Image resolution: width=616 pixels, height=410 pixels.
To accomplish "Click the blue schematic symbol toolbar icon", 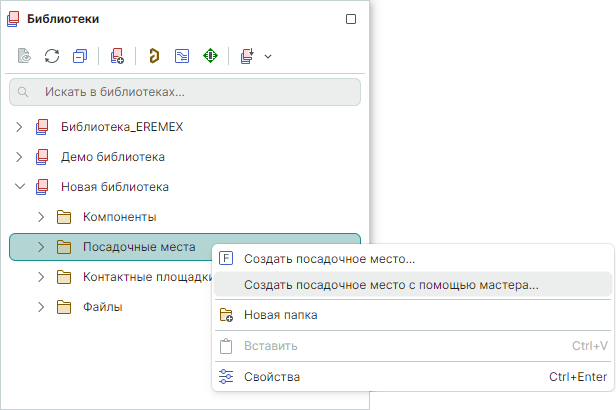I will click(x=182, y=56).
